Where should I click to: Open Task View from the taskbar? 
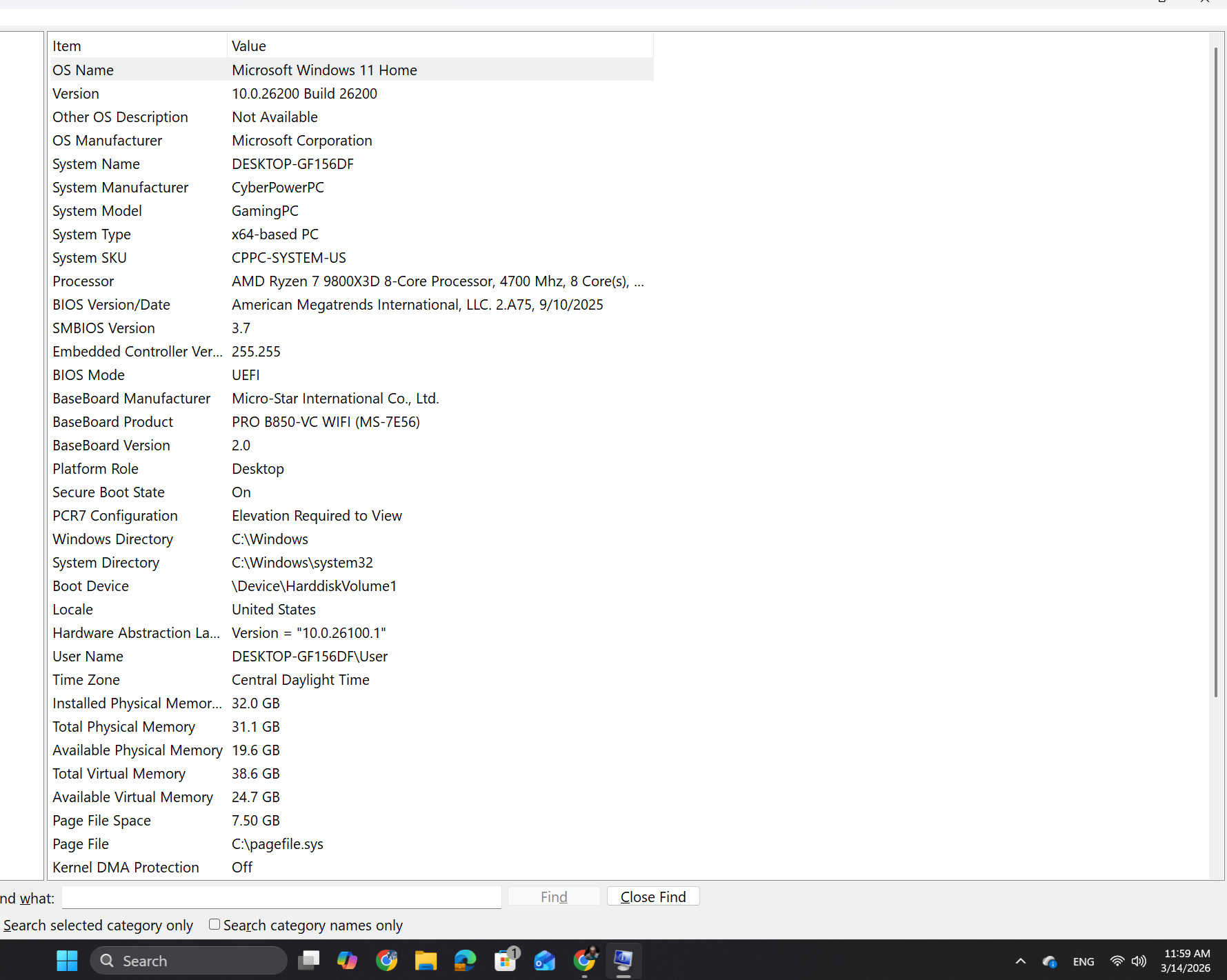point(308,961)
